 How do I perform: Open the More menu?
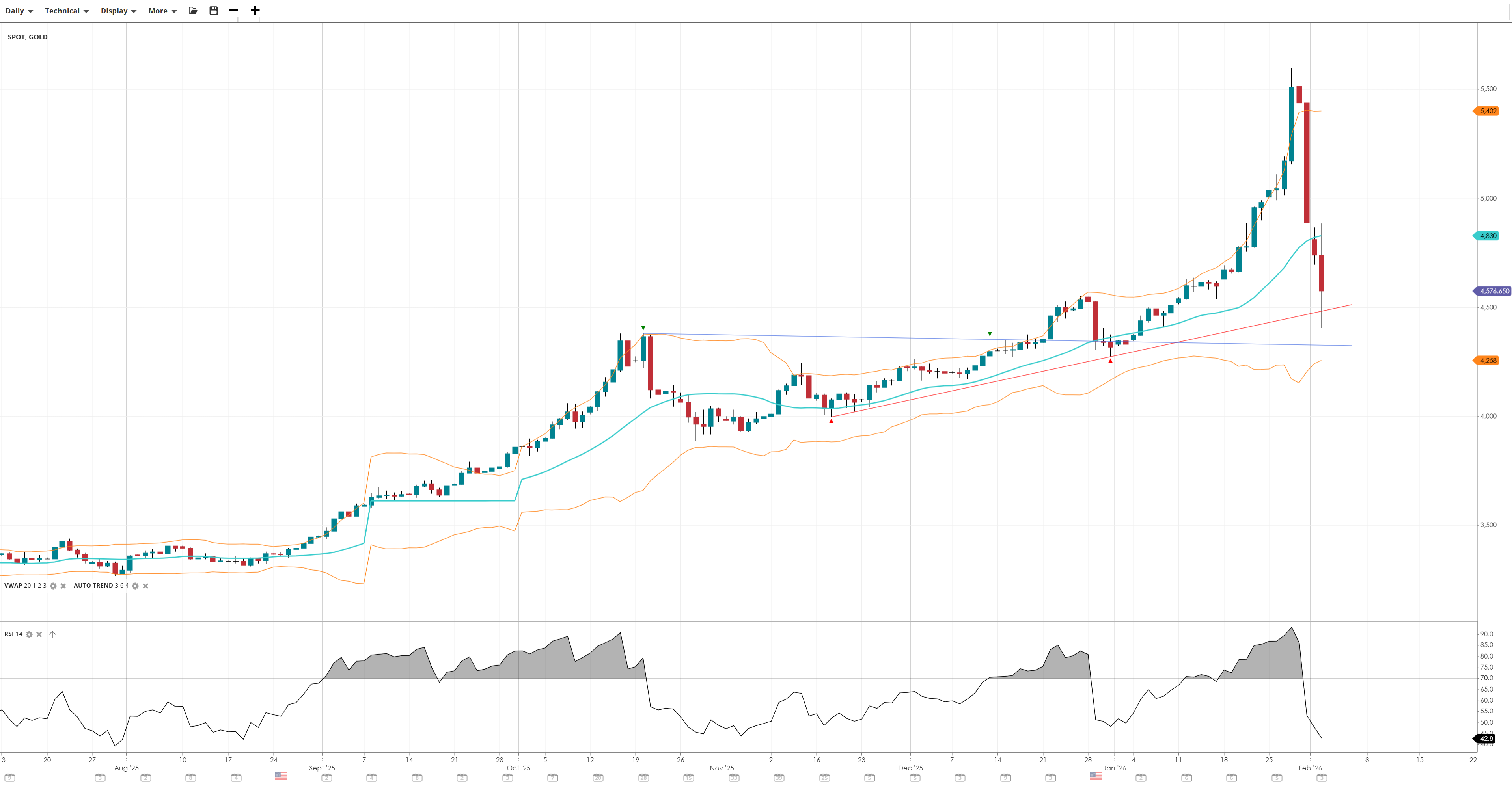tap(162, 11)
